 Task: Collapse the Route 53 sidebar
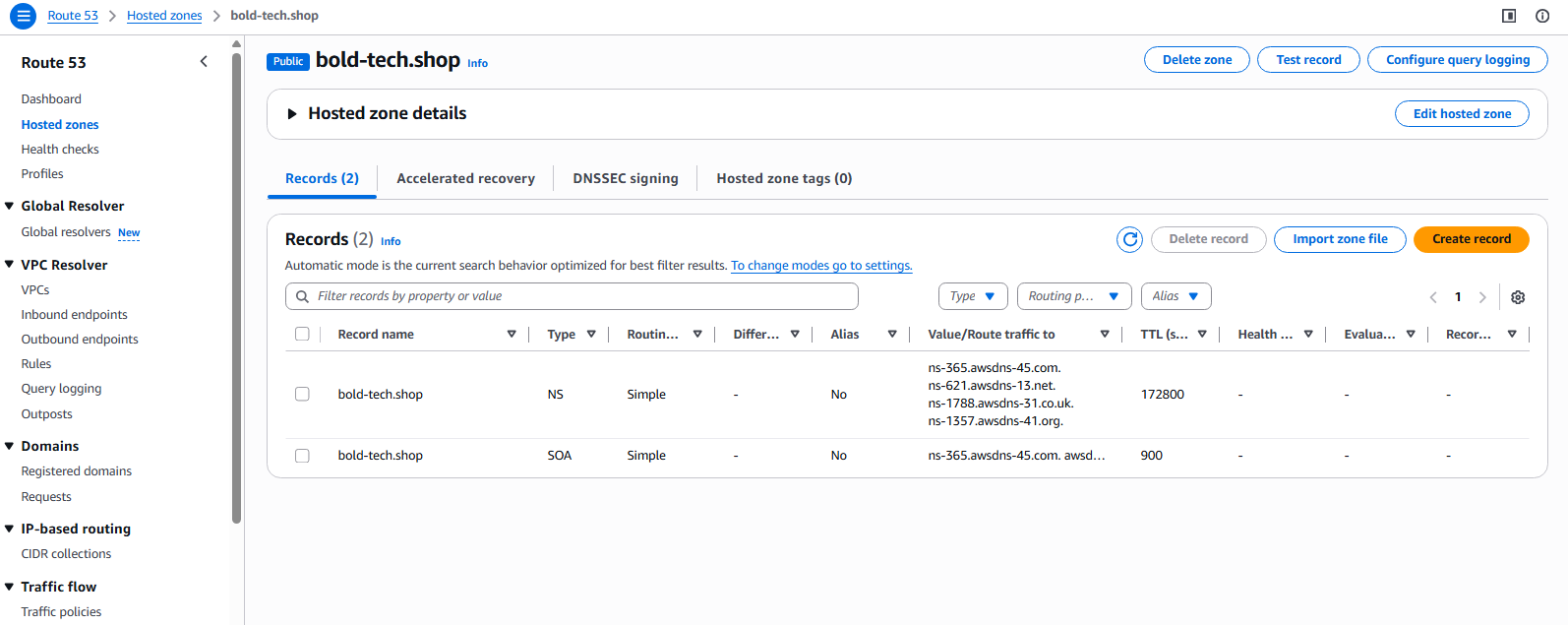click(x=204, y=62)
